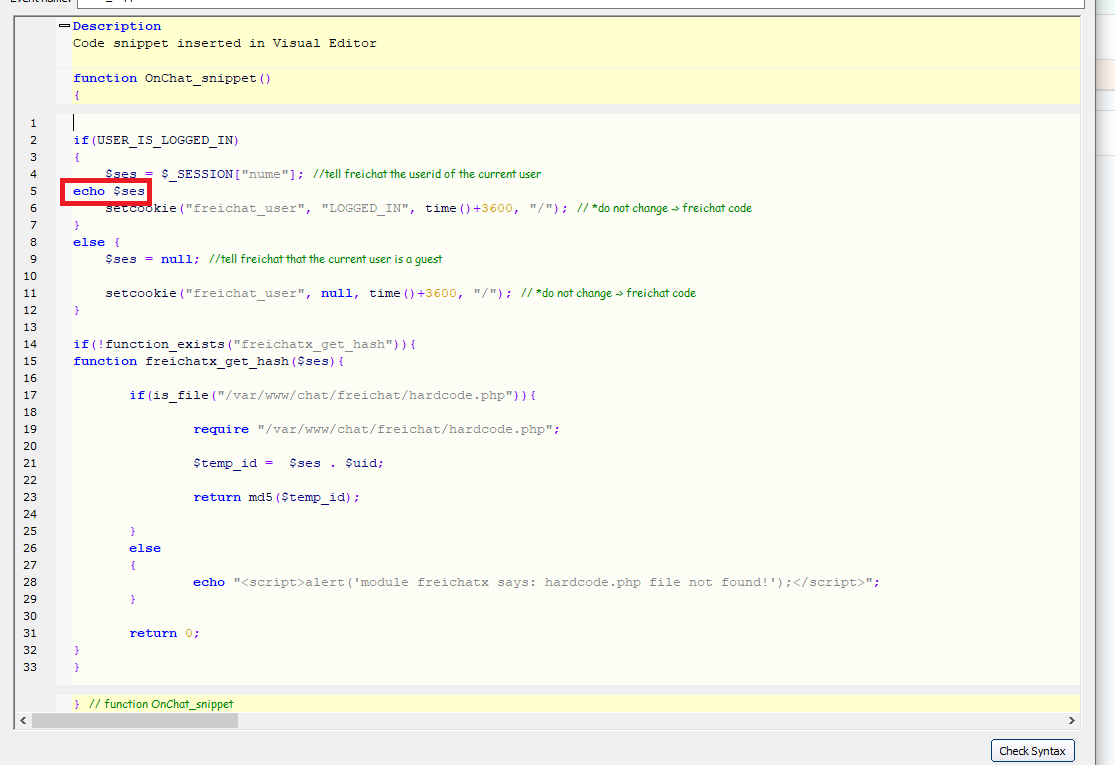Click the horizontal scrollbar right arrow
Image resolution: width=1115 pixels, height=765 pixels.
click(1072, 721)
